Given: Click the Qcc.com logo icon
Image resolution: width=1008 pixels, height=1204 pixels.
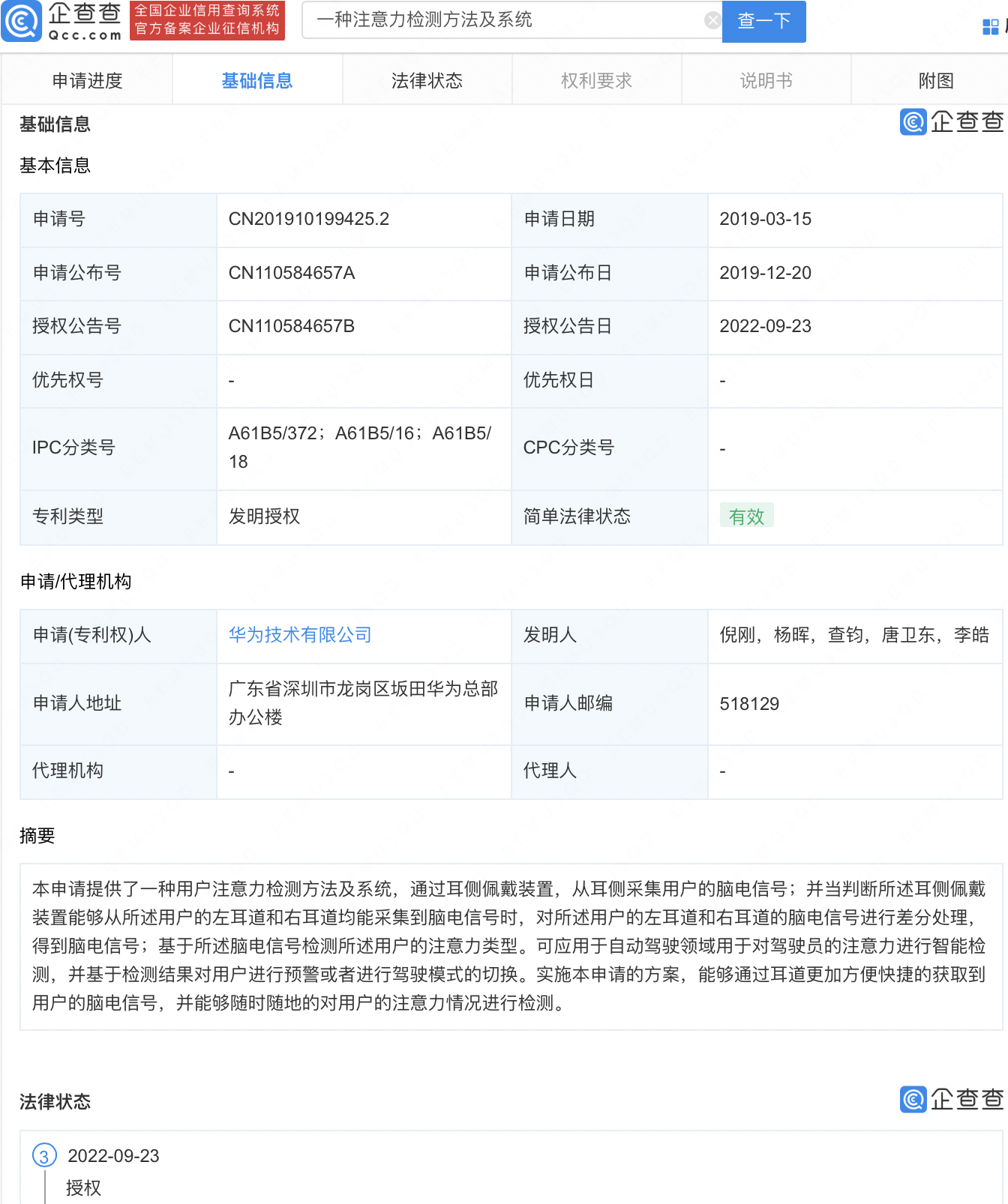Looking at the screenshot, I should pos(21,21).
